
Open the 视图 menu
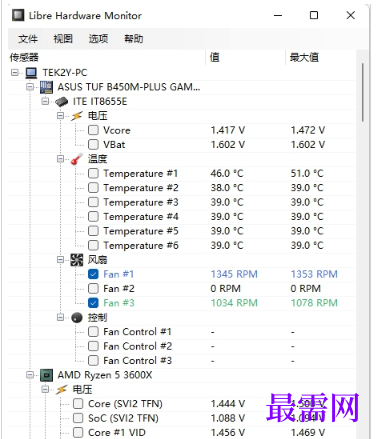click(63, 39)
